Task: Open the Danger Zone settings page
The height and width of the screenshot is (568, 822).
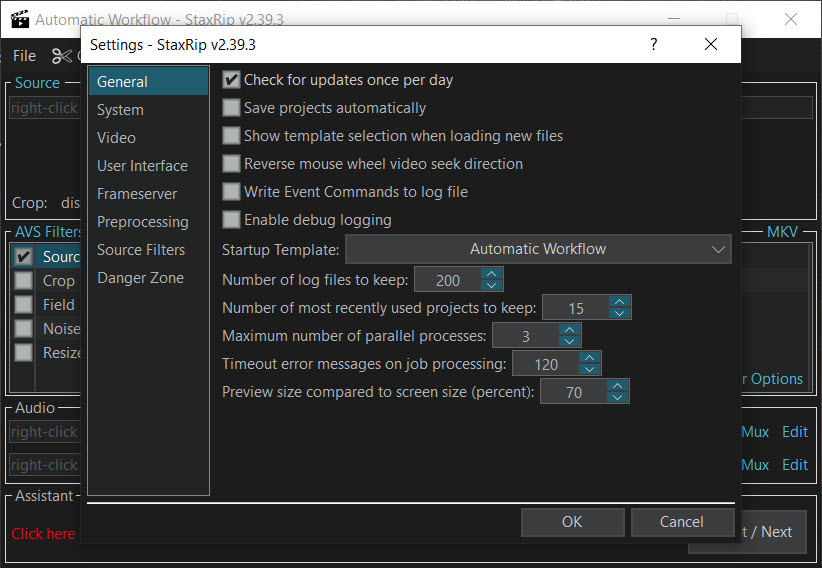Action: [140, 277]
